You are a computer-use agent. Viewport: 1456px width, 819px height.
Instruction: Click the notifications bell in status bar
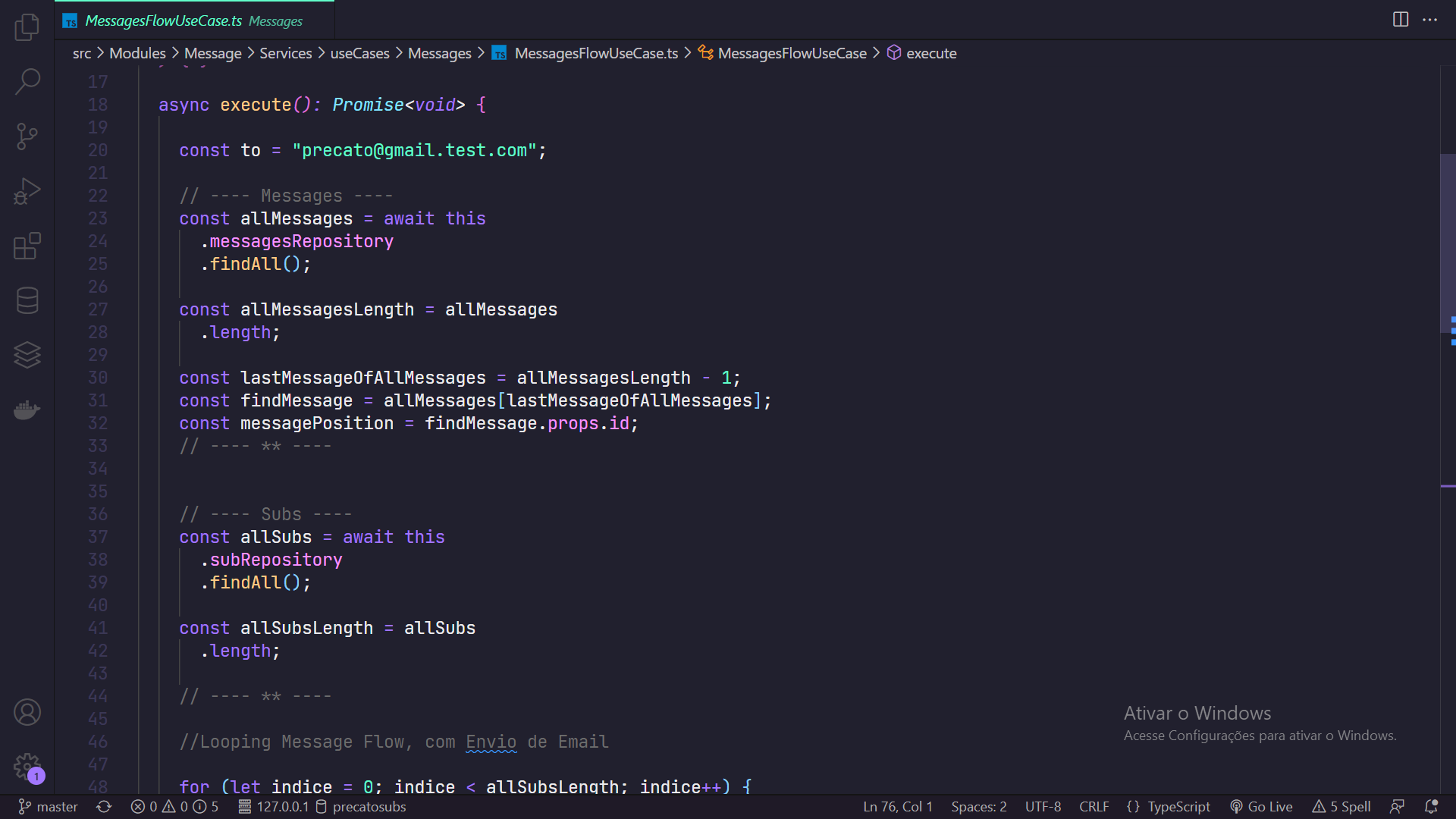pyautogui.click(x=1431, y=806)
